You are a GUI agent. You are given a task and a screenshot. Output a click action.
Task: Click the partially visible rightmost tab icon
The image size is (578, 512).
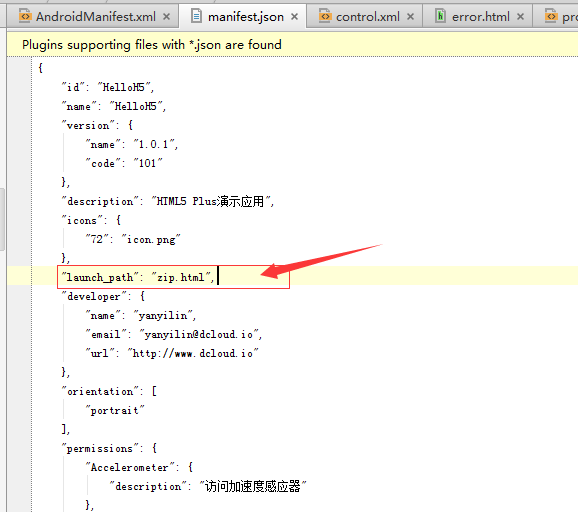click(x=551, y=17)
